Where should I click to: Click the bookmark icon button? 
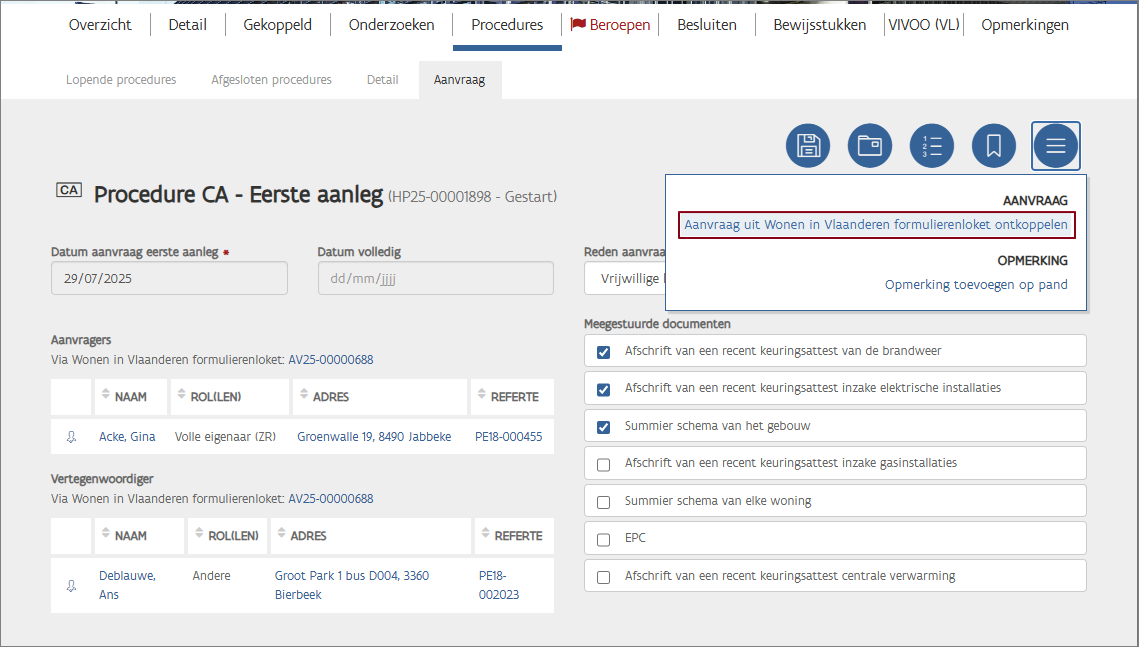(x=994, y=146)
